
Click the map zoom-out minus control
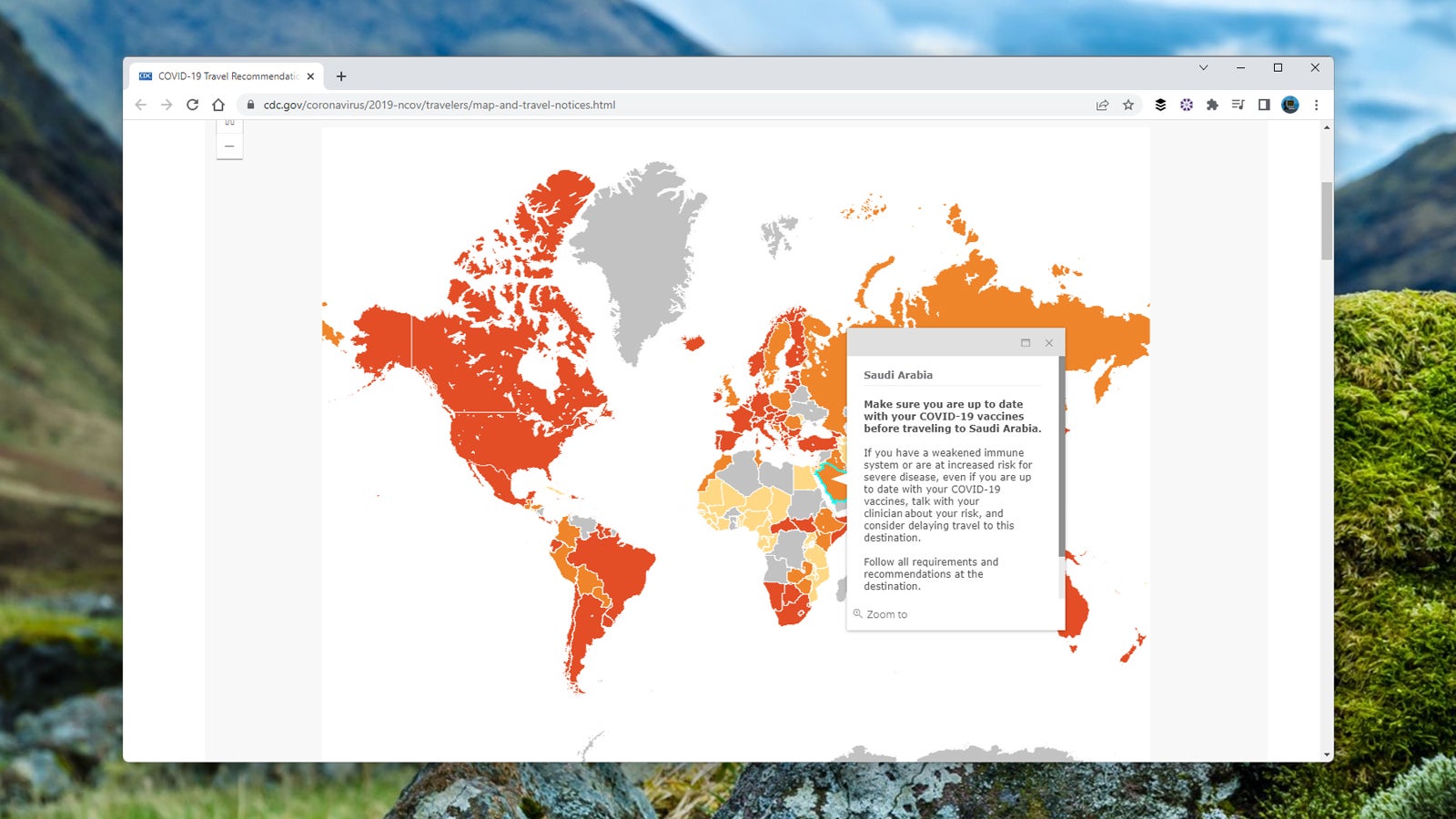click(229, 146)
